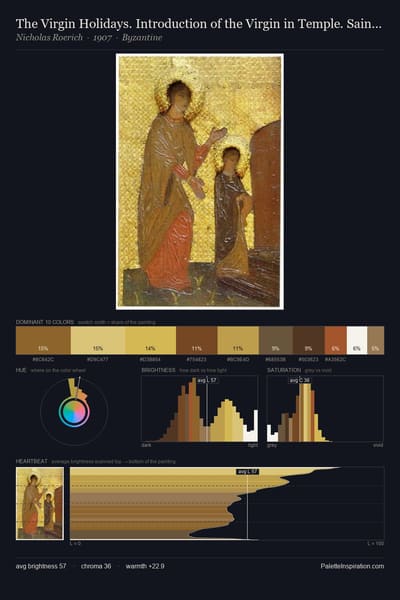Click the 'avg L 57' label on Heartbeat chart

click(x=248, y=472)
